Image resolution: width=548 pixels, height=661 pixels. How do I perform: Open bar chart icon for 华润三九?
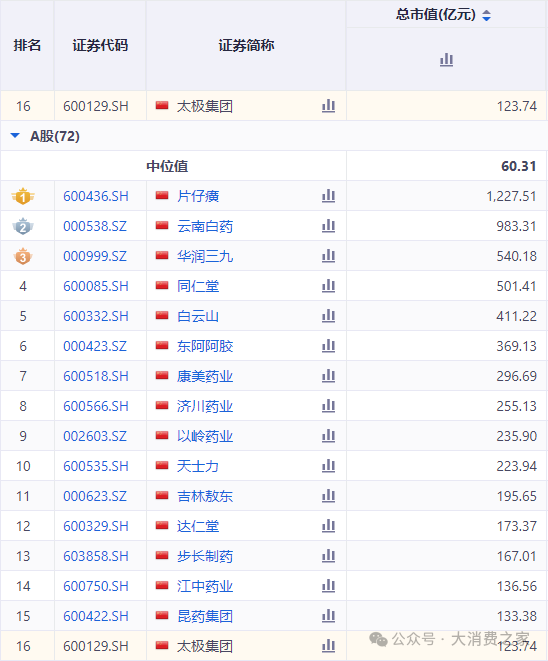pos(328,256)
